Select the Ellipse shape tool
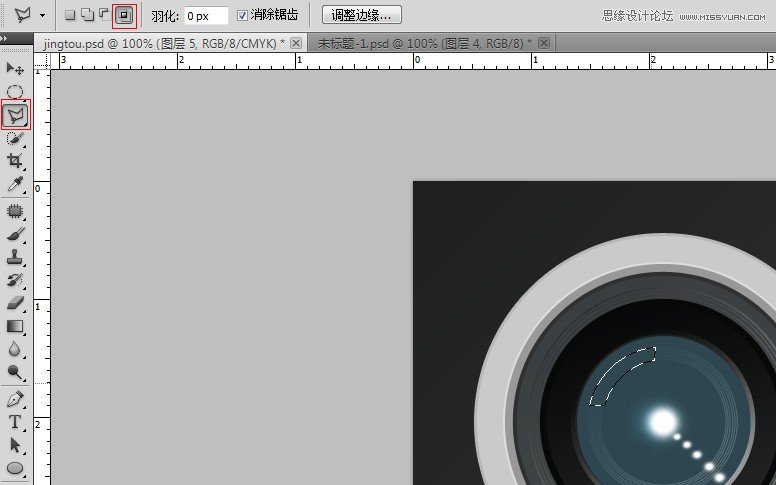This screenshot has height=485, width=776. tap(15, 468)
